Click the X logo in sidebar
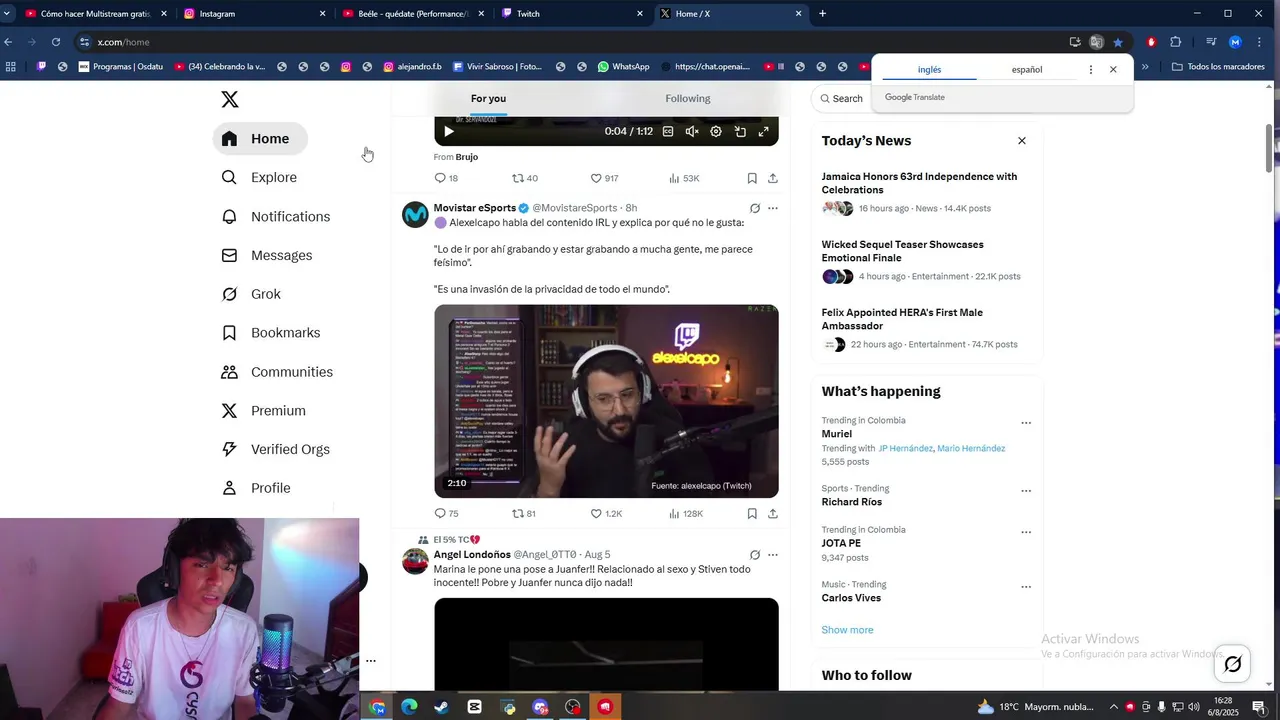The image size is (1280, 720). 230,99
